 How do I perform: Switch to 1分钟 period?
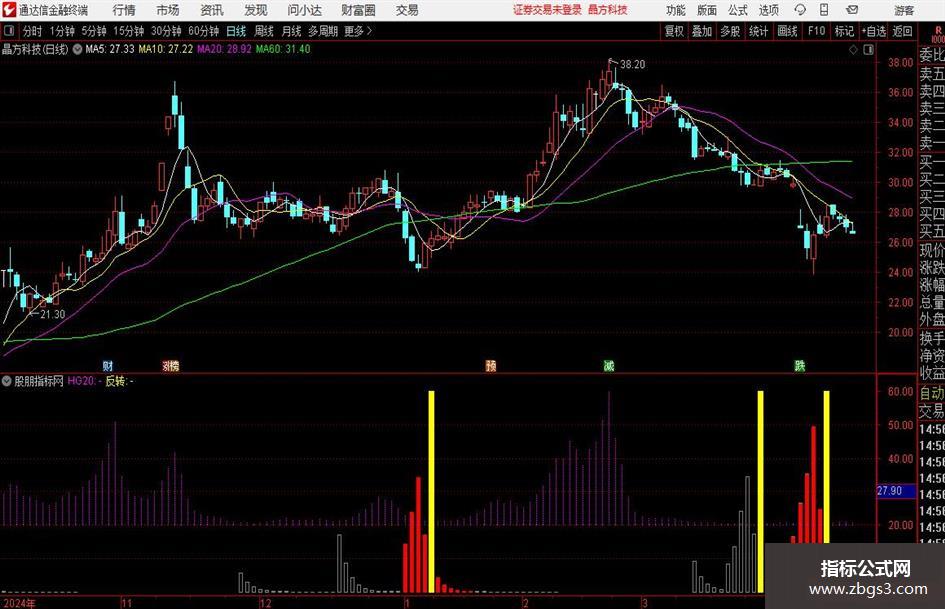pos(62,31)
